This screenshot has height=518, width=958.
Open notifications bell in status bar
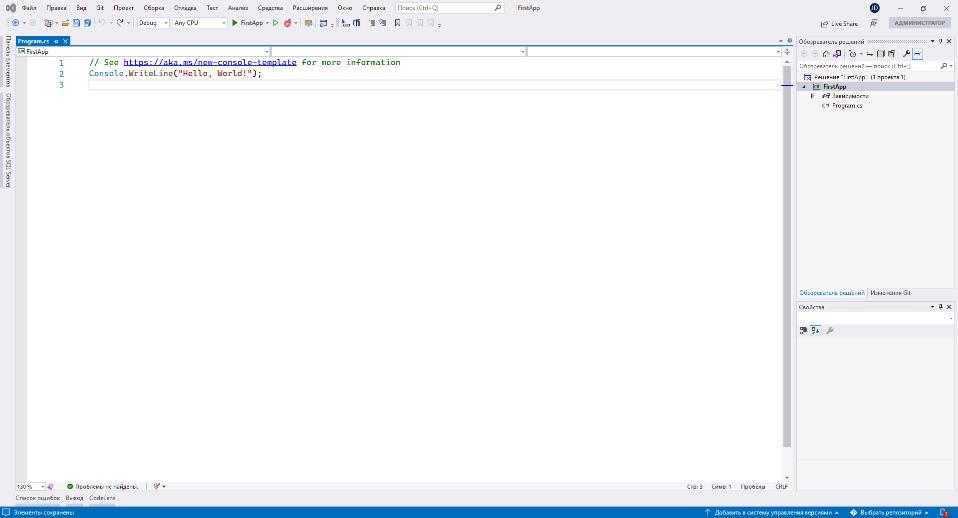click(944, 512)
